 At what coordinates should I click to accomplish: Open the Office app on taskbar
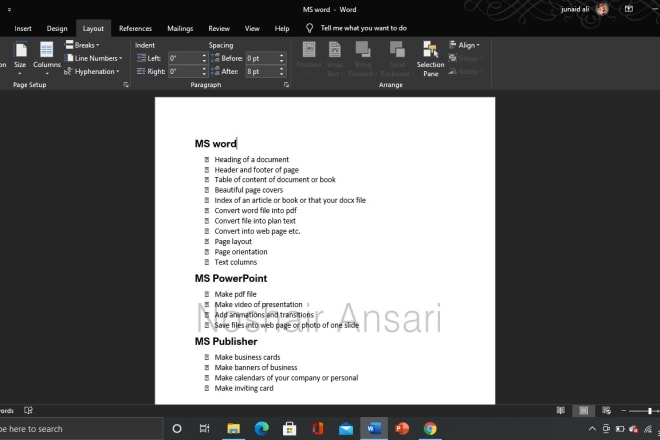coord(318,429)
